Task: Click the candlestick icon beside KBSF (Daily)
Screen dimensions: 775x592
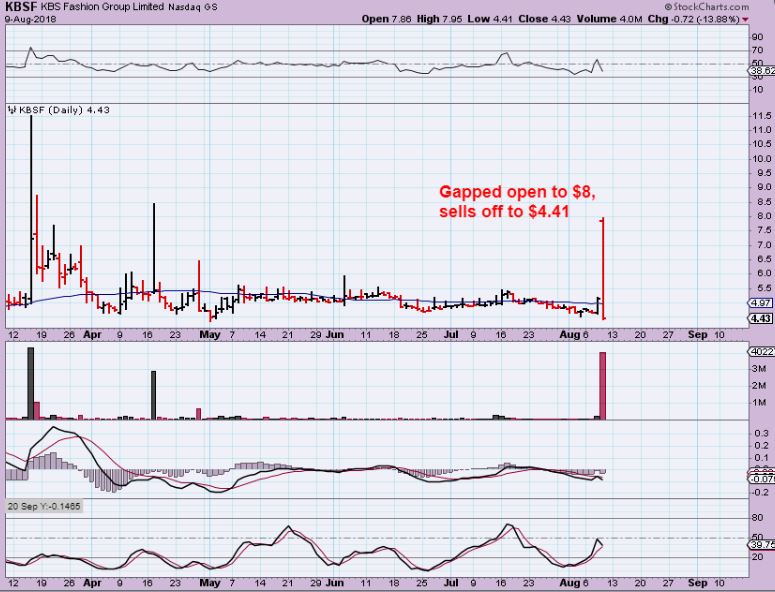Action: click(x=12, y=110)
